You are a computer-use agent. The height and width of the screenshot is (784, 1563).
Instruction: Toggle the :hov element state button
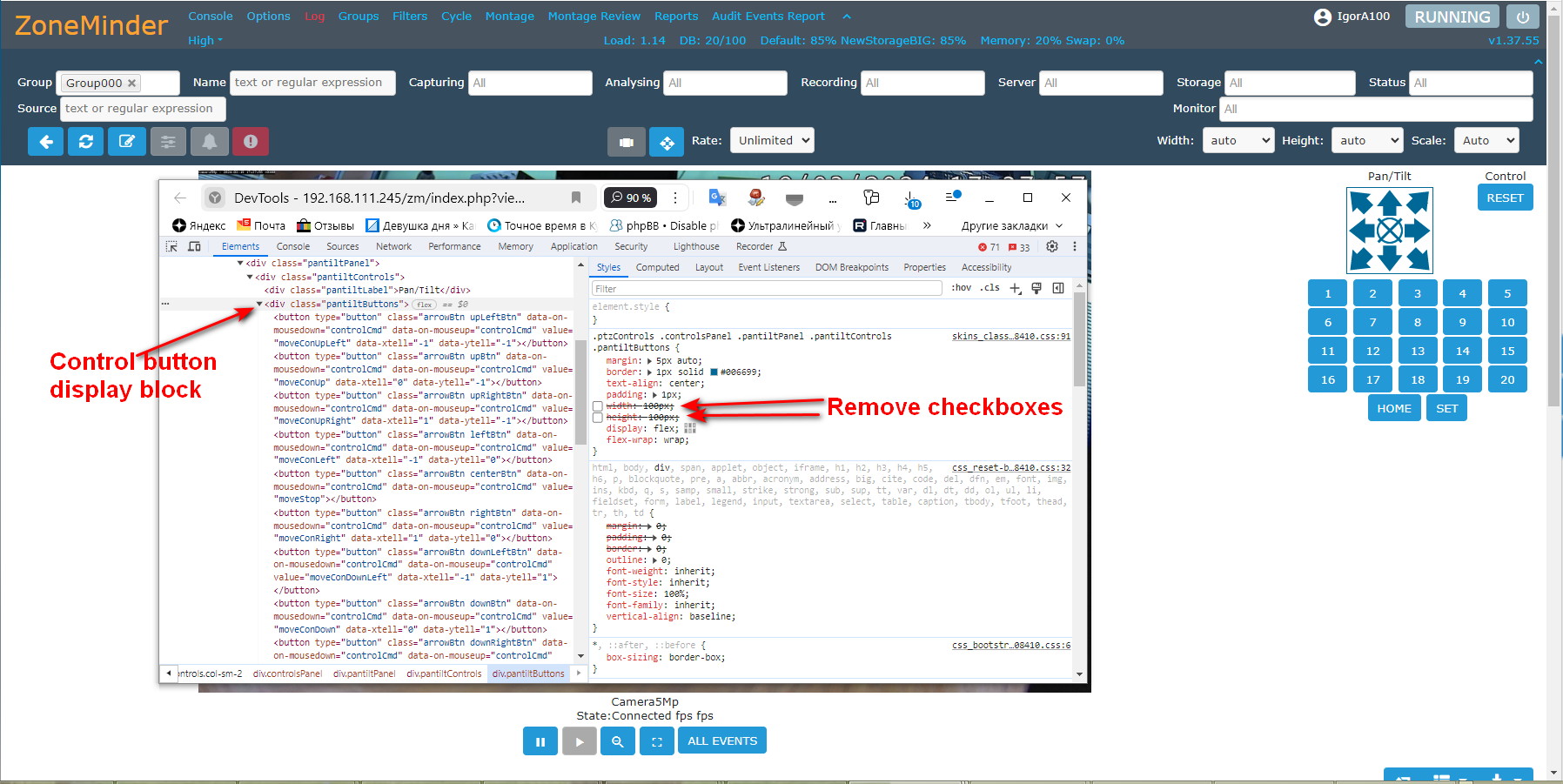coord(961,288)
